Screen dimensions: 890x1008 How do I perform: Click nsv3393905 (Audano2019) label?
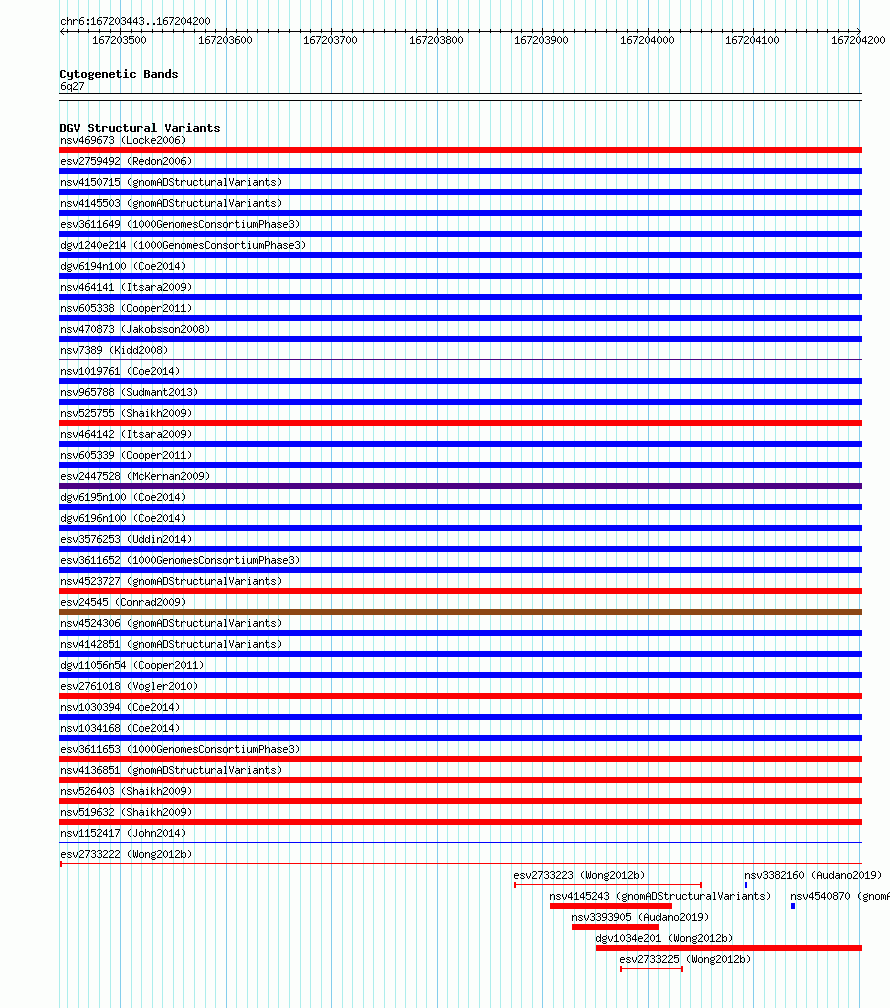point(640,917)
